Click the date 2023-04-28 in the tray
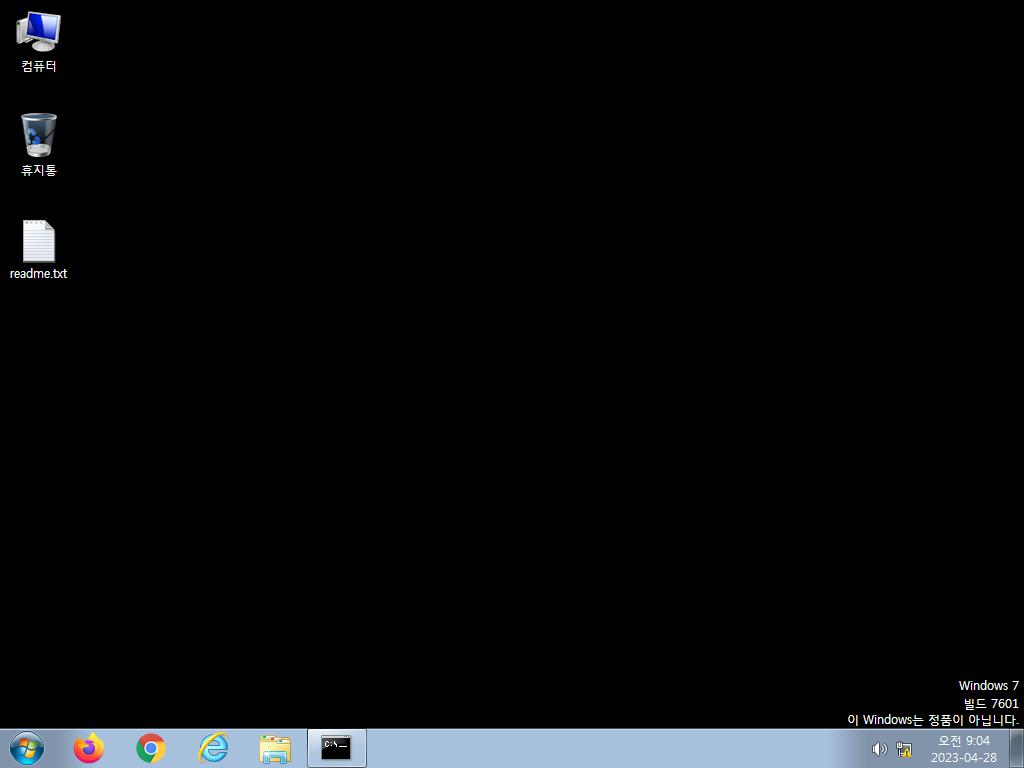 [964, 758]
